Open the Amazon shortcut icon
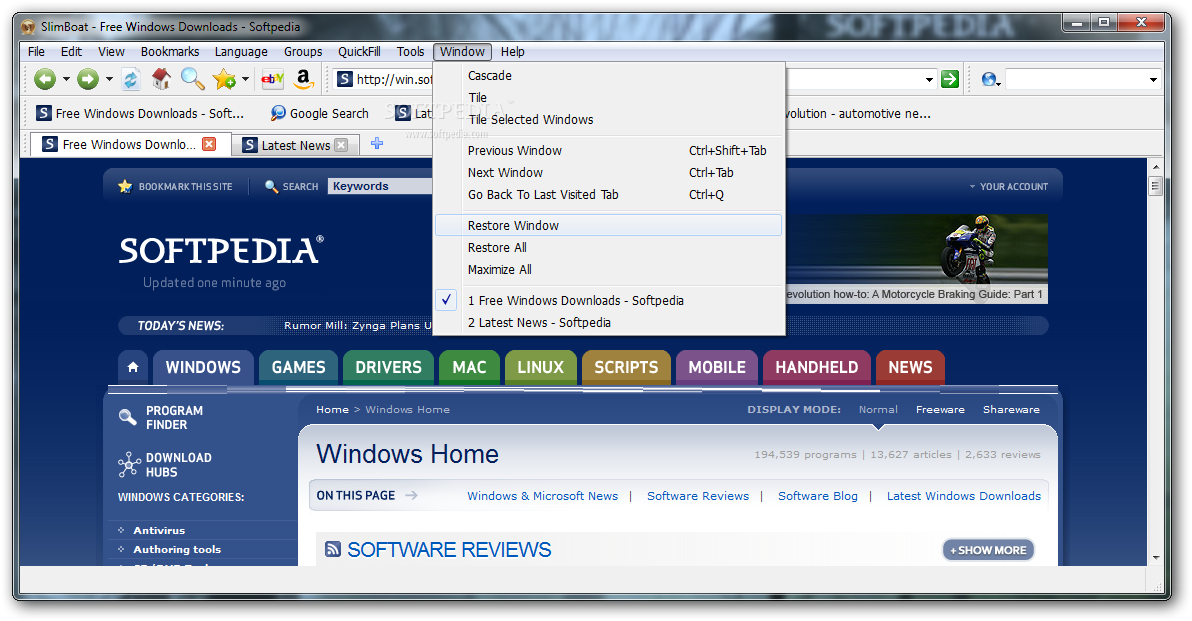This screenshot has height=621, width=1192. 303,78
